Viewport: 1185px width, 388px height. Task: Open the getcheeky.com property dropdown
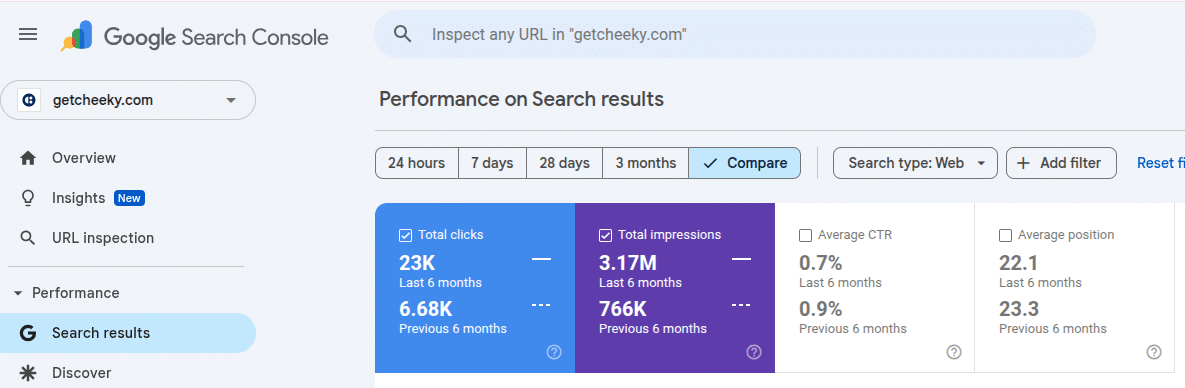point(128,100)
